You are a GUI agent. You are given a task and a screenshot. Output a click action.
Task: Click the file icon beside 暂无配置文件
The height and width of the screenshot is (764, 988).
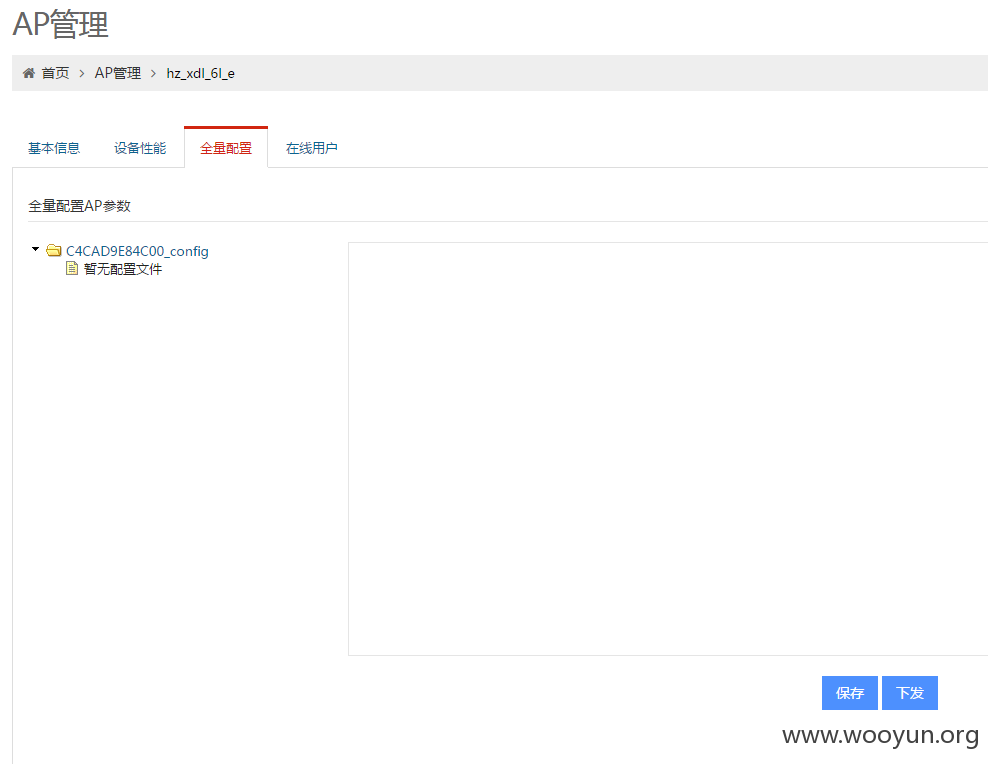(72, 269)
